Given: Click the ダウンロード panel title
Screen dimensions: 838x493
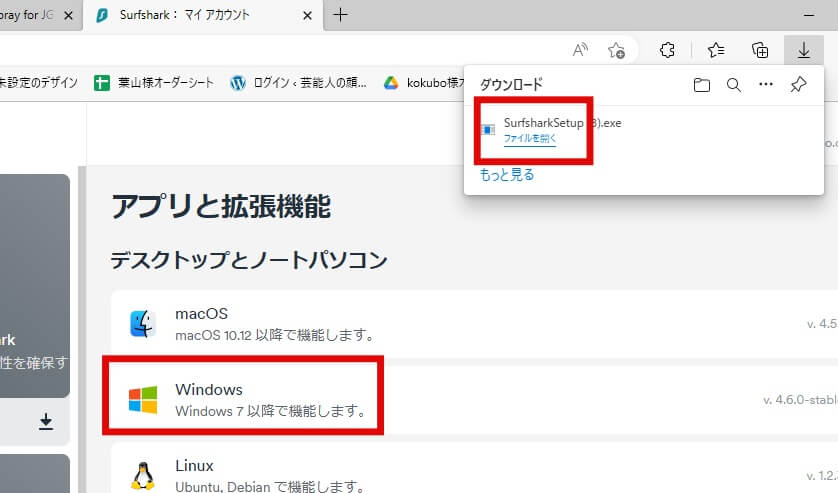Looking at the screenshot, I should 511,84.
